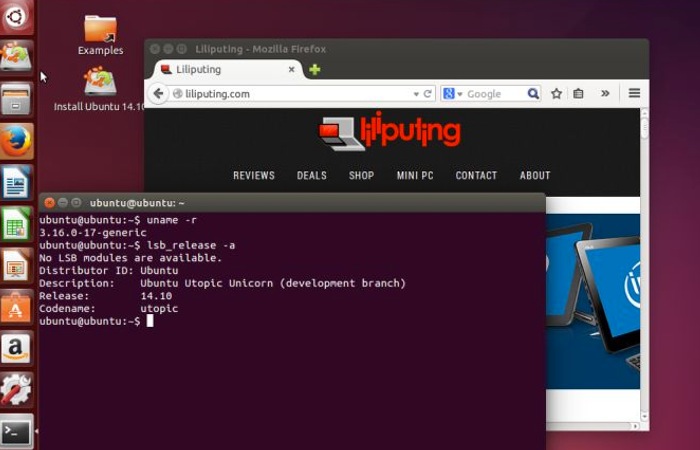Click 'No LSB modules are available.' line
The width and height of the screenshot is (700, 450).
(130, 258)
